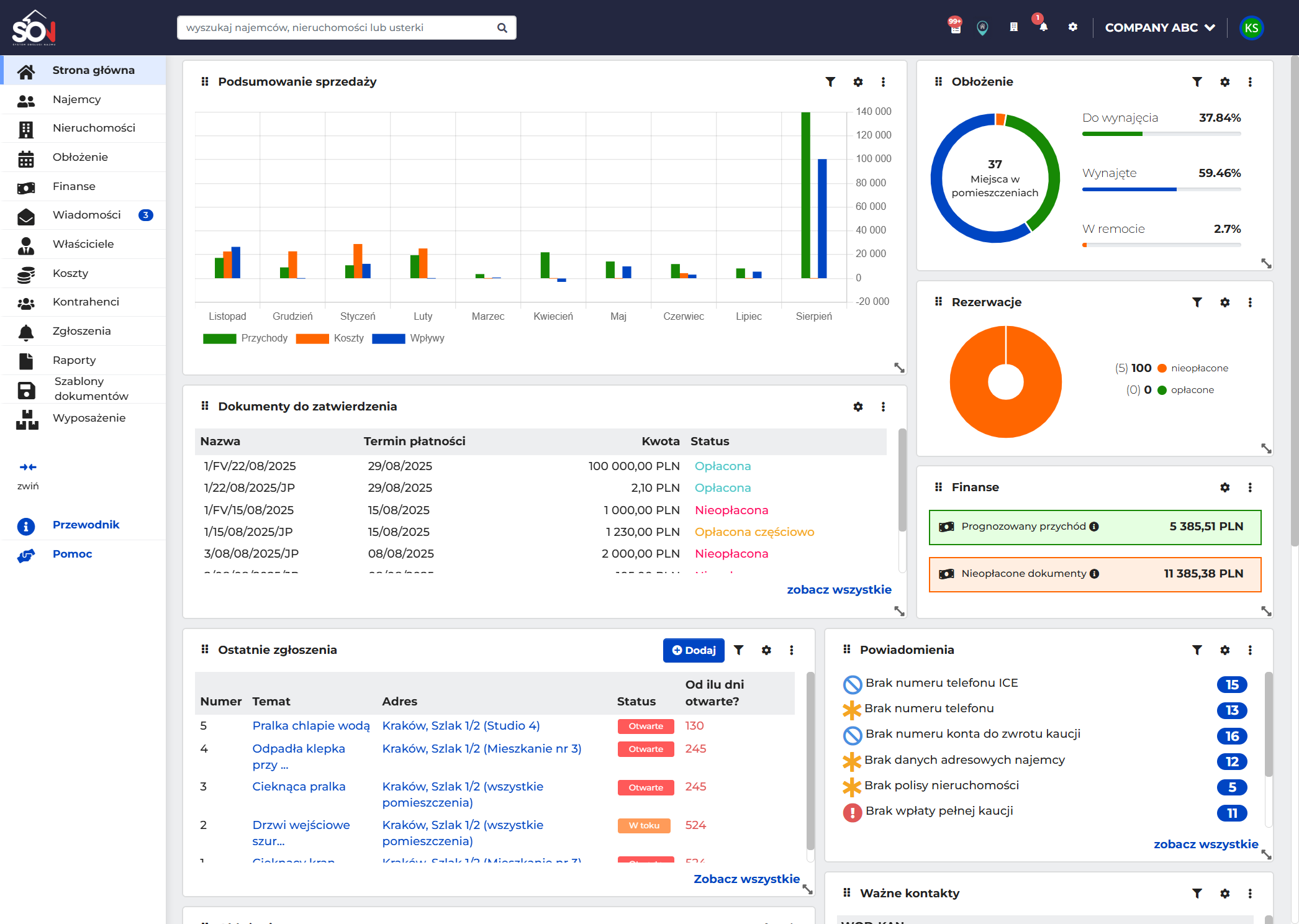Click the building icon in top bar
Screen dimensions: 1299x924
[x=1013, y=27]
